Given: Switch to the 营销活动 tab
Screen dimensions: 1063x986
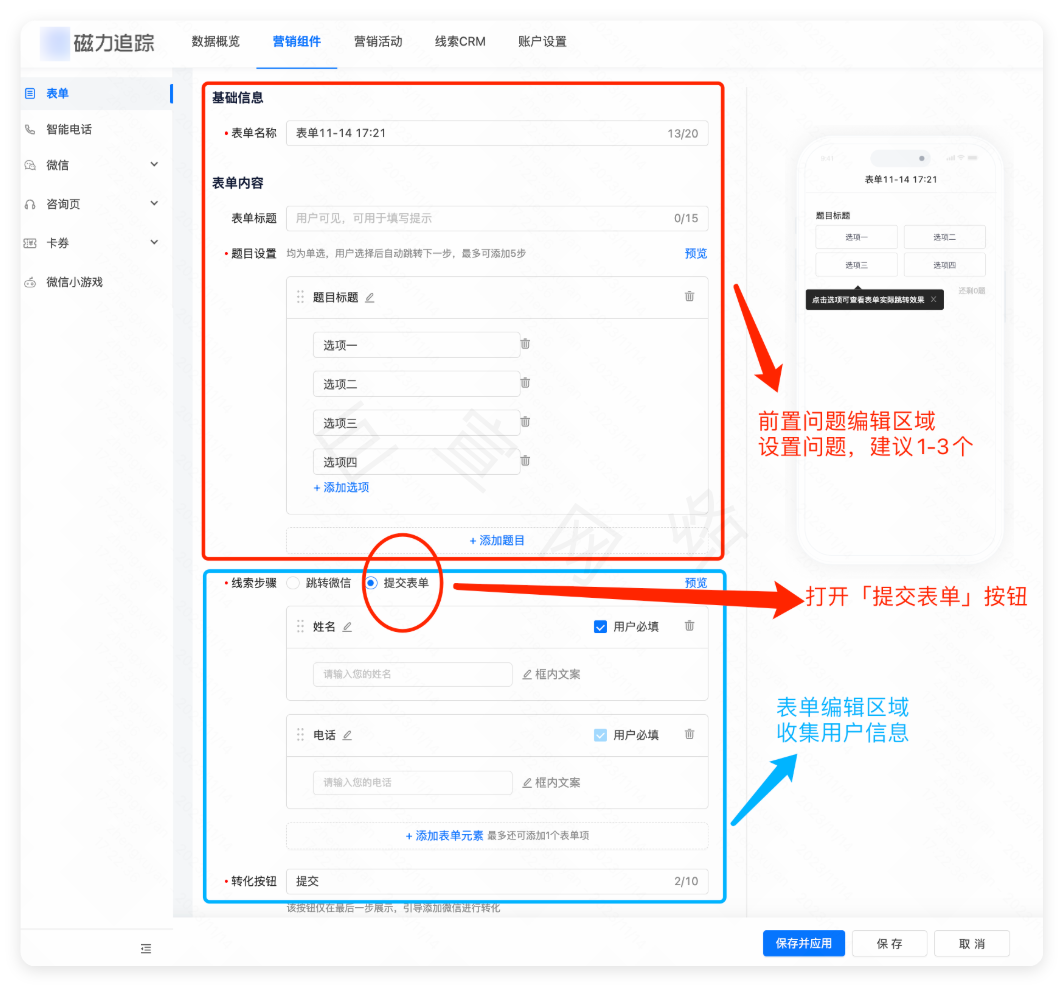Looking at the screenshot, I should [x=378, y=42].
